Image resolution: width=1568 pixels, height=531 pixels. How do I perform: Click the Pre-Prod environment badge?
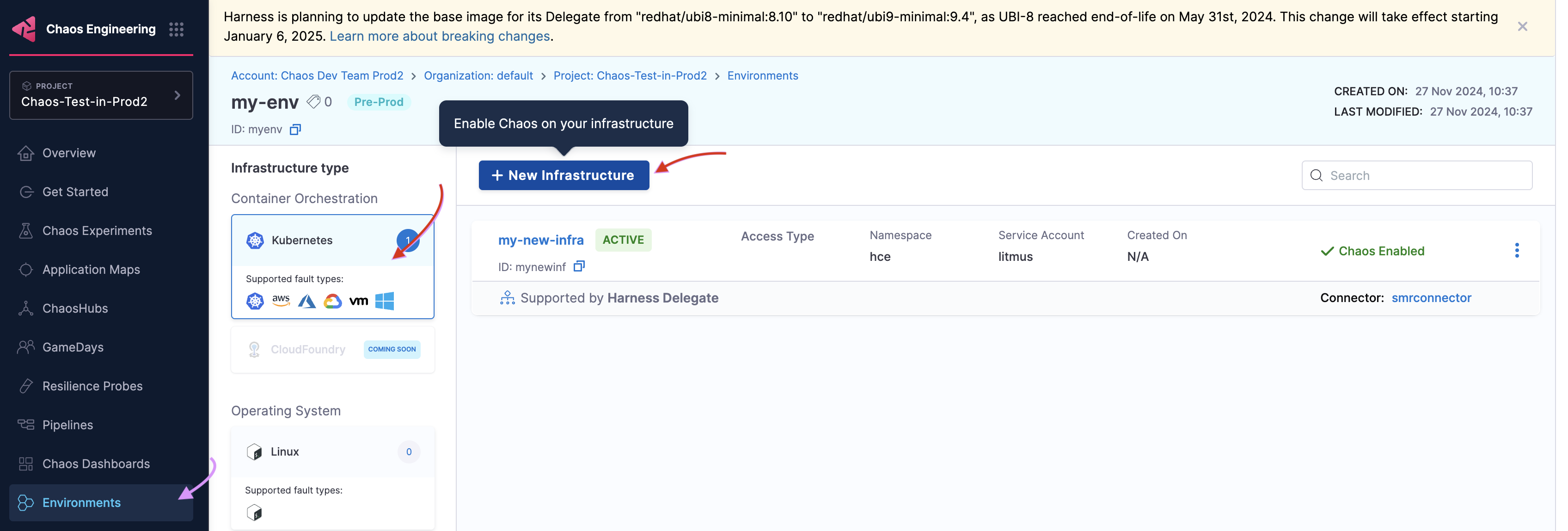tap(379, 102)
